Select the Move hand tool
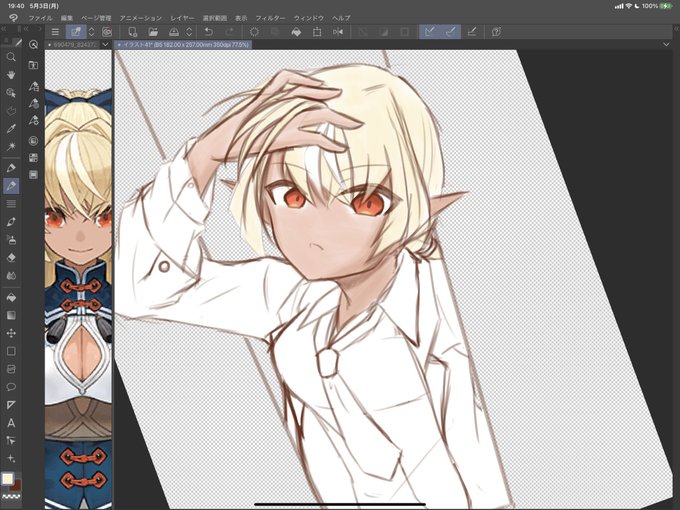This screenshot has width=680, height=510. [x=11, y=75]
